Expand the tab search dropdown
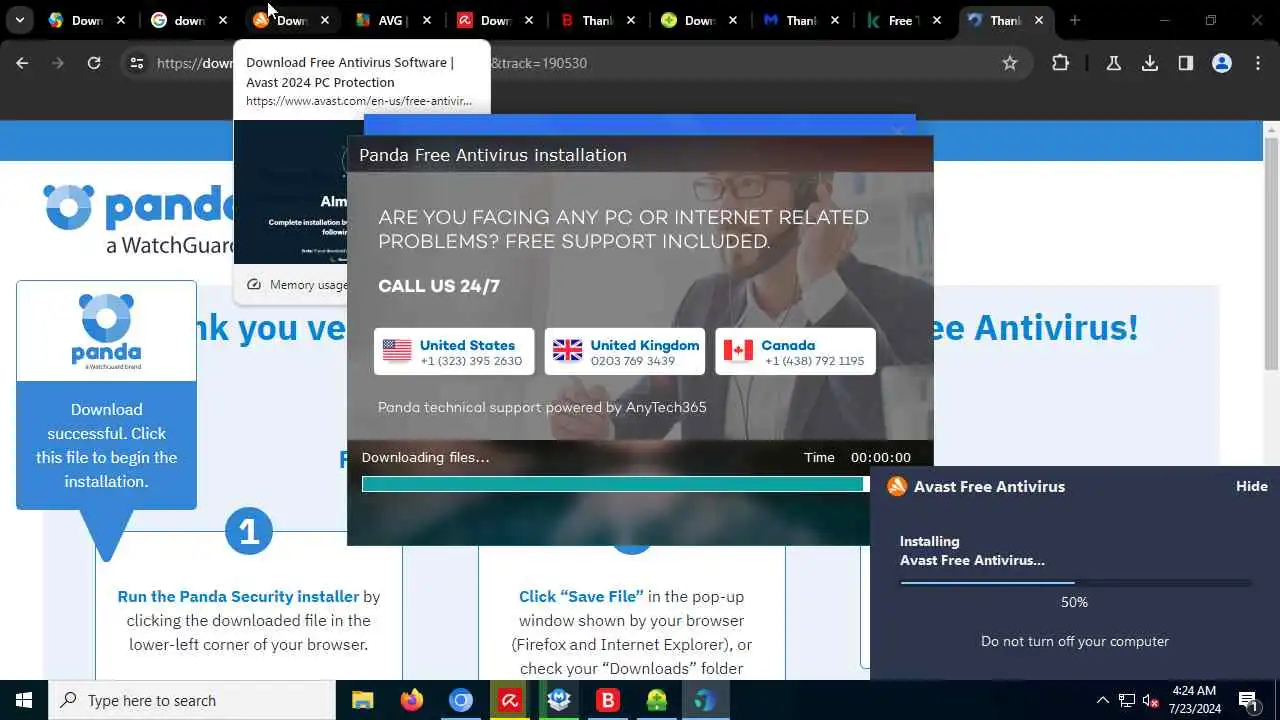 pos(20,20)
